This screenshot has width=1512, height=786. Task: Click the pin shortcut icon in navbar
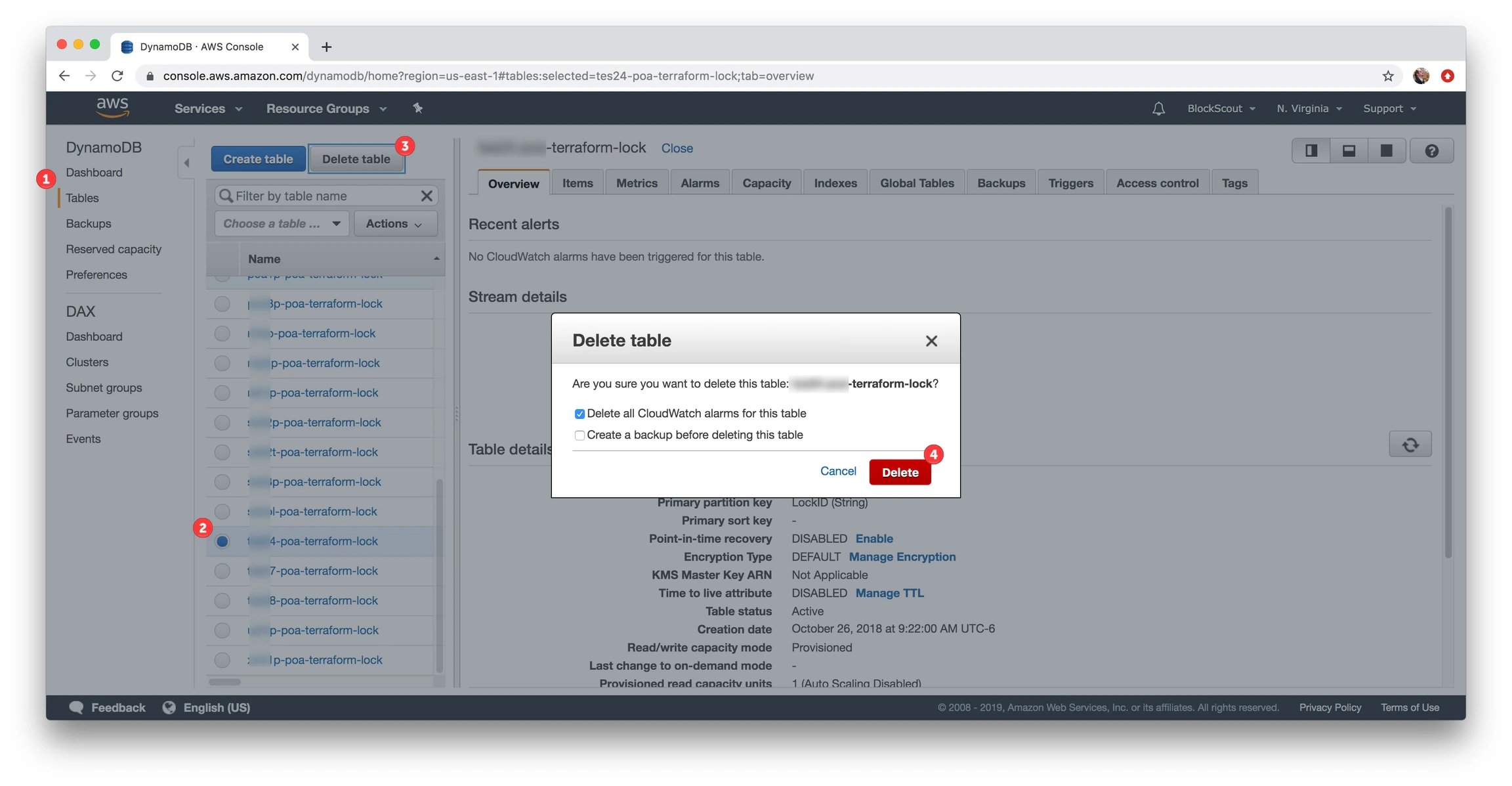[x=417, y=108]
